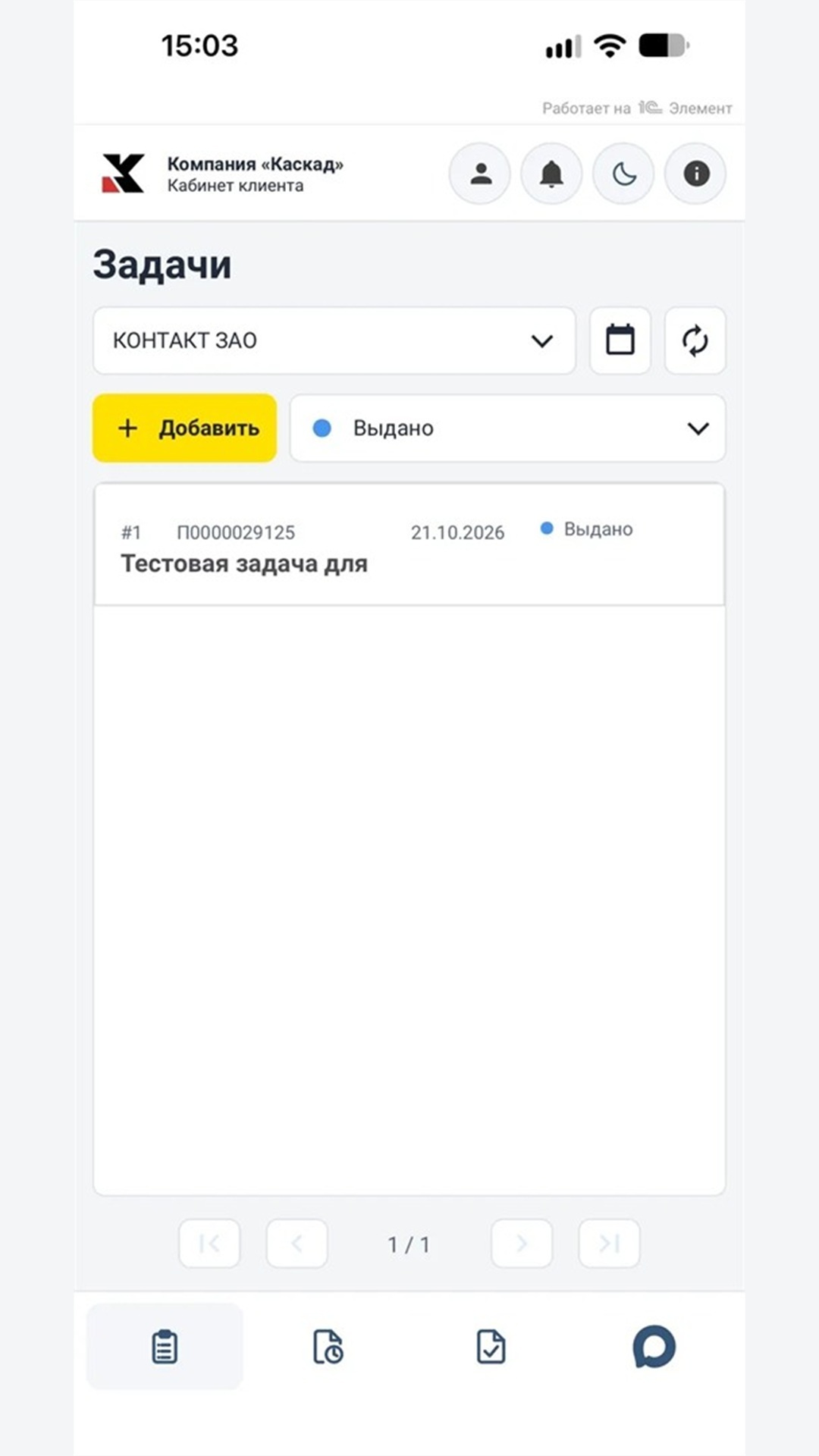Go to the previous page

297,1244
